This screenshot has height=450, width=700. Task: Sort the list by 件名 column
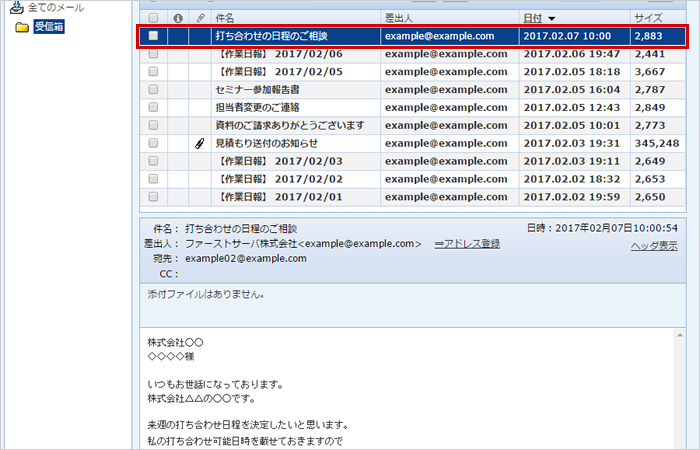point(225,18)
